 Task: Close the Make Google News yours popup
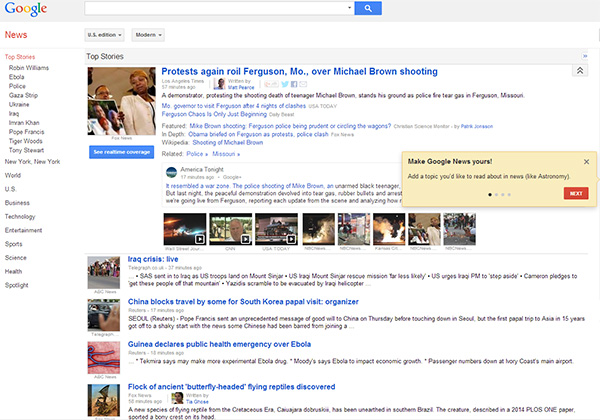[586, 161]
